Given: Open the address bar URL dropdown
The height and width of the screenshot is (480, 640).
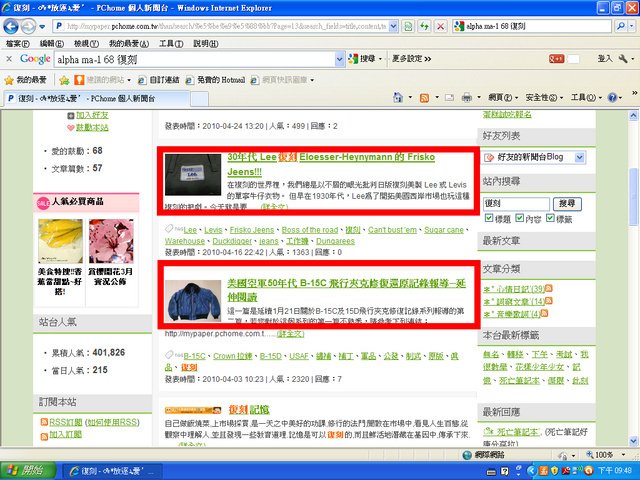Looking at the screenshot, I should click(393, 27).
